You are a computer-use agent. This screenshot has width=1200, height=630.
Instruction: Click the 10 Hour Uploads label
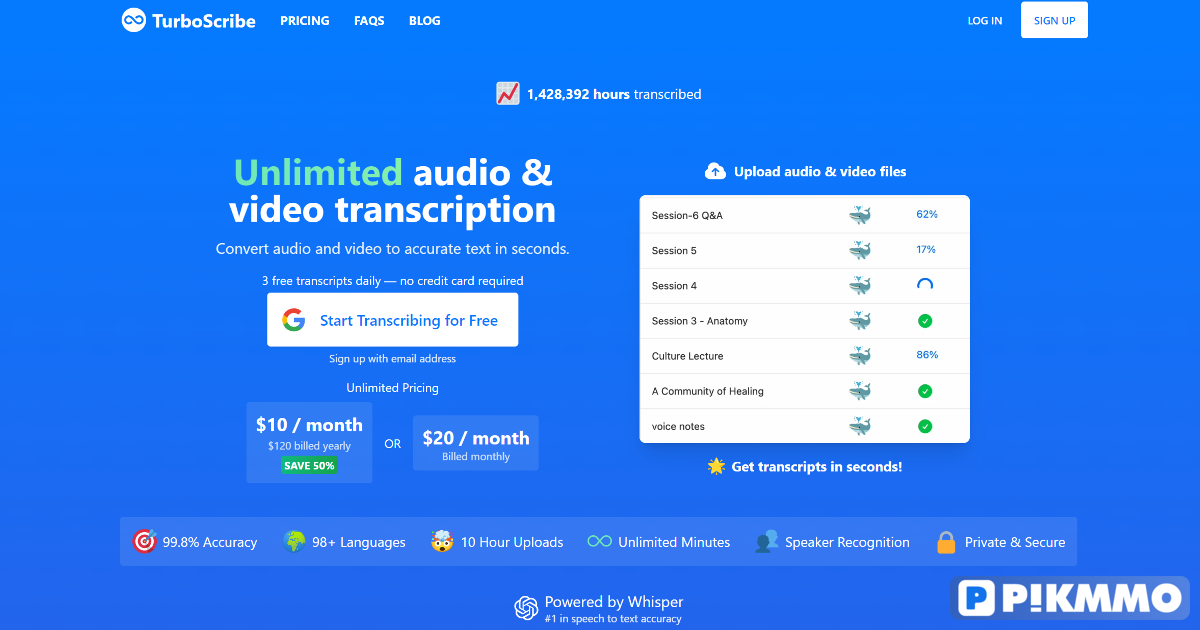[x=512, y=542]
